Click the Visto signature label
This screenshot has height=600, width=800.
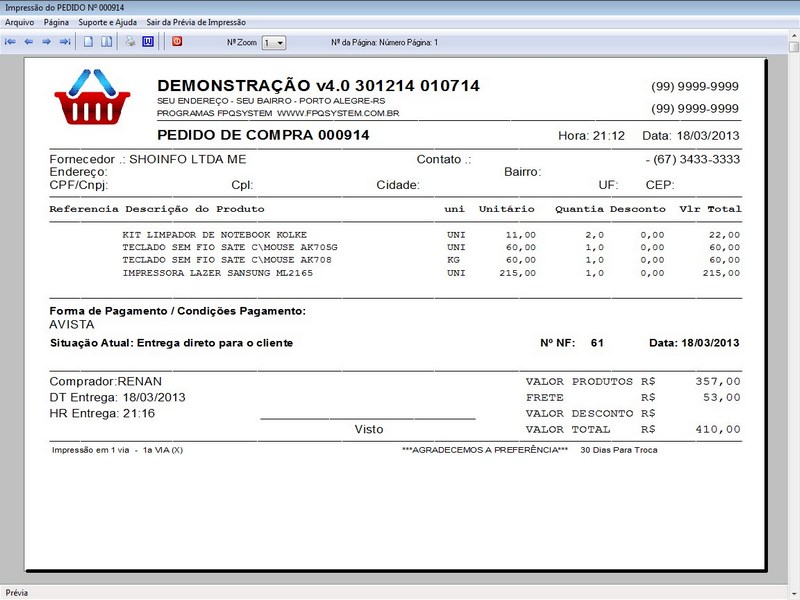369,429
